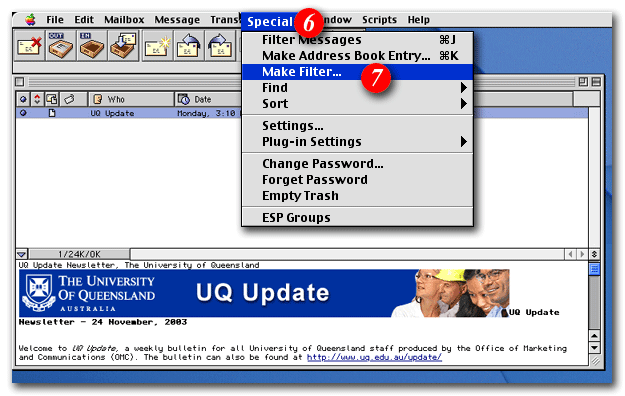This screenshot has height=396, width=625.
Task: Sort by the priority column icon
Action: click(37, 99)
